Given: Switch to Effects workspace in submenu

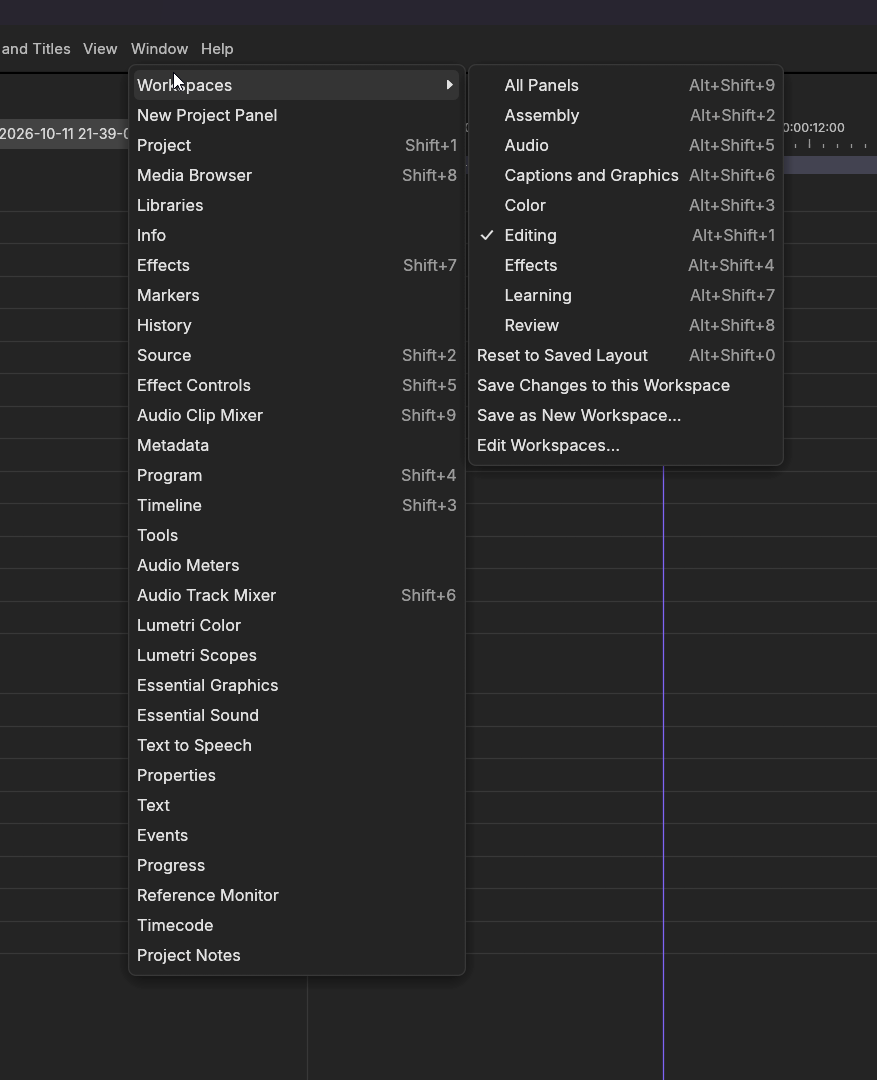Looking at the screenshot, I should pos(626,265).
